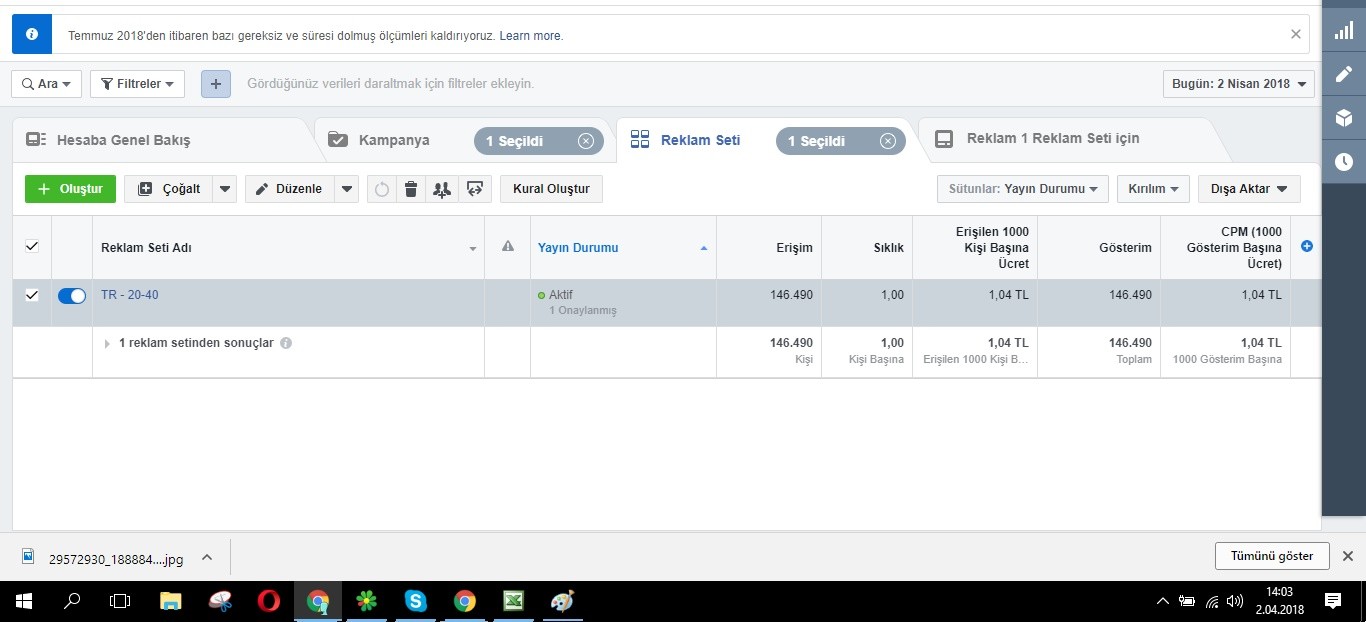Open the Learn more link

point(531,36)
